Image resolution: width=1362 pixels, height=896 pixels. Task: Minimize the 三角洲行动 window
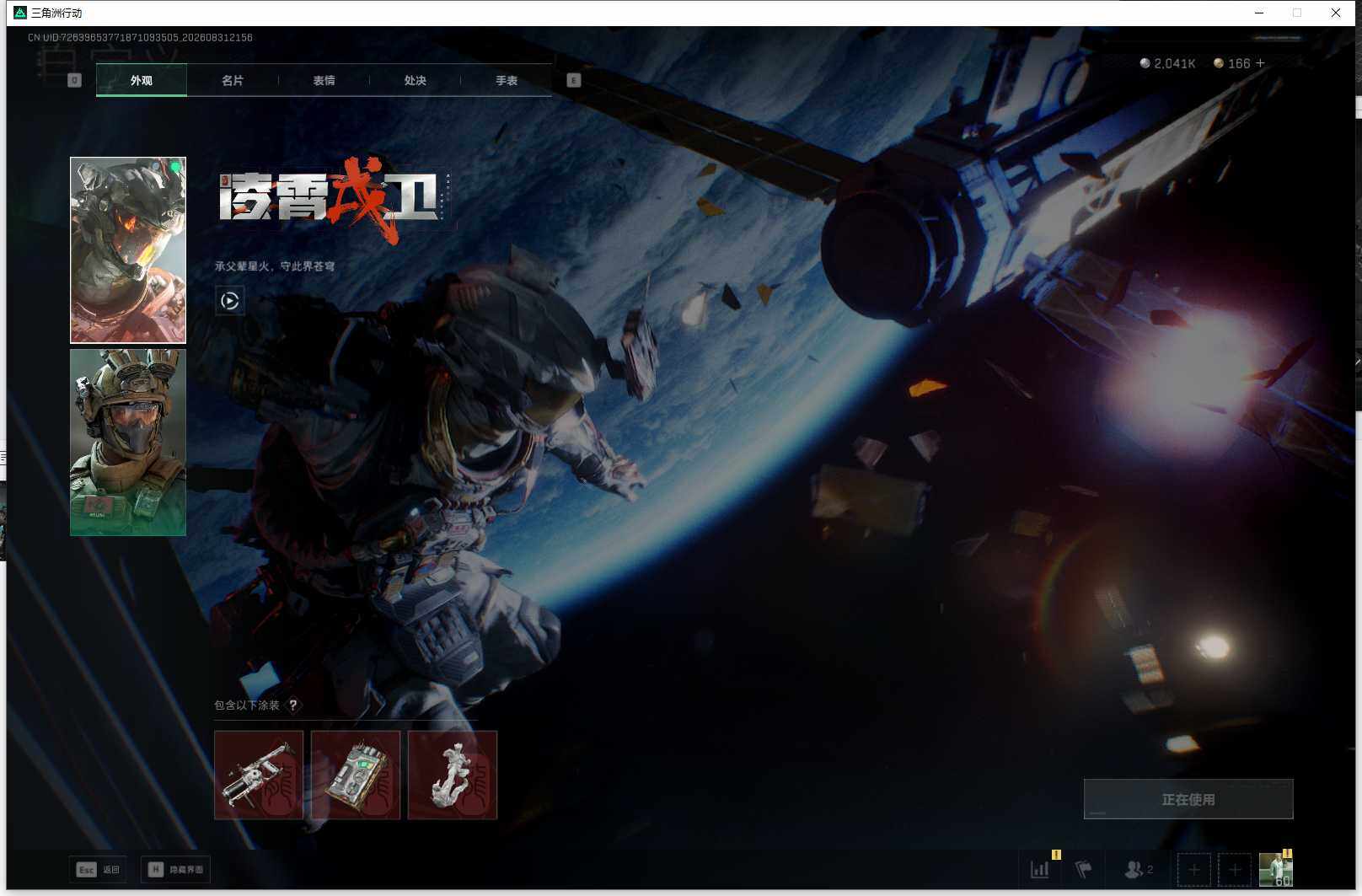(x=1259, y=13)
